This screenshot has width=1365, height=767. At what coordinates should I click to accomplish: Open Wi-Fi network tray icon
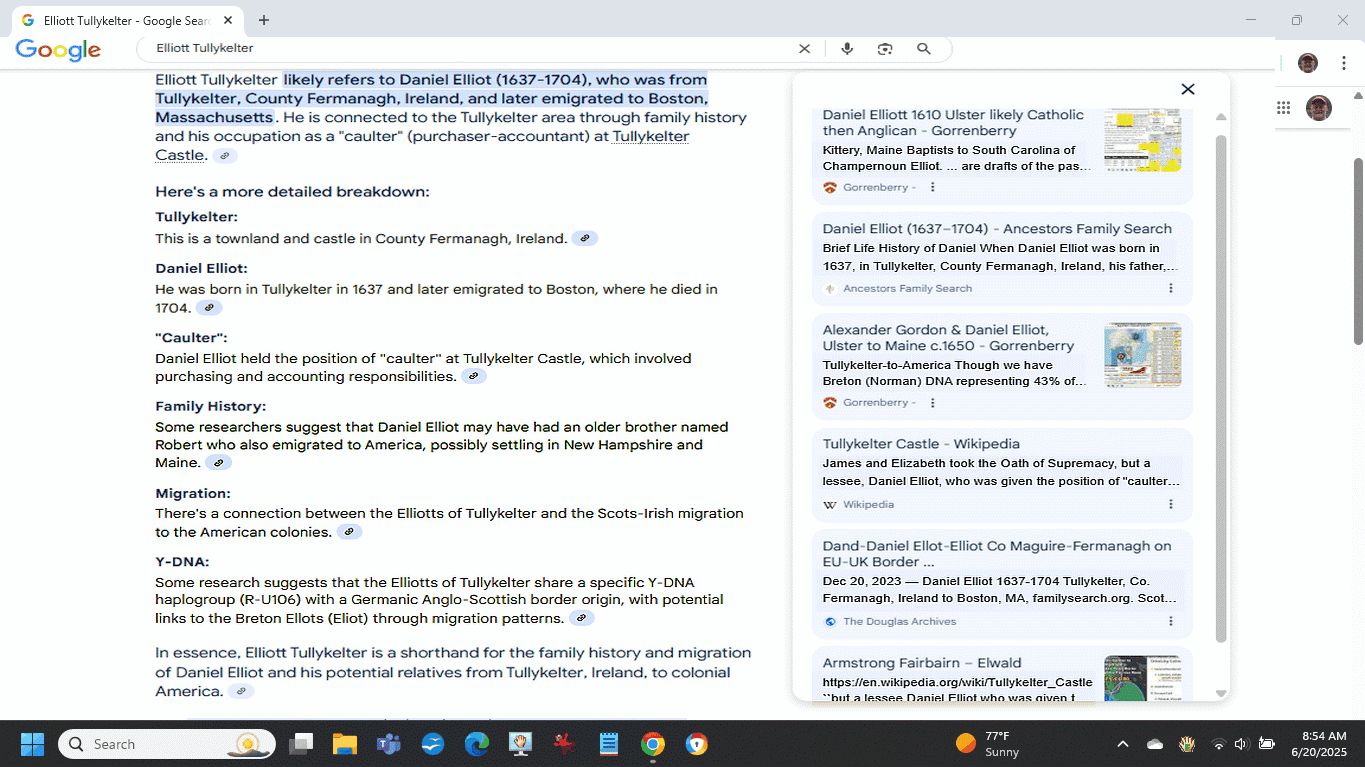[1218, 744]
